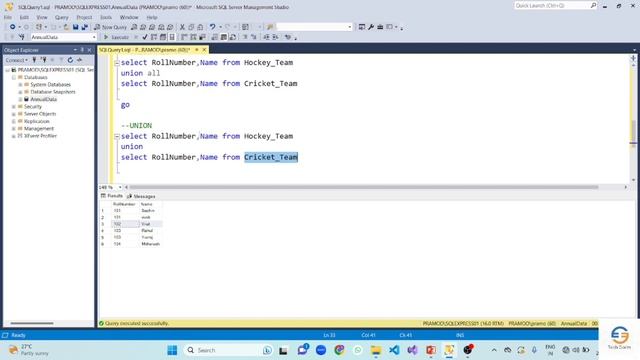Viewport: 640px width, 360px height.
Task: Open Visual Studio Code from taskbar
Action: pyautogui.click(x=394, y=350)
